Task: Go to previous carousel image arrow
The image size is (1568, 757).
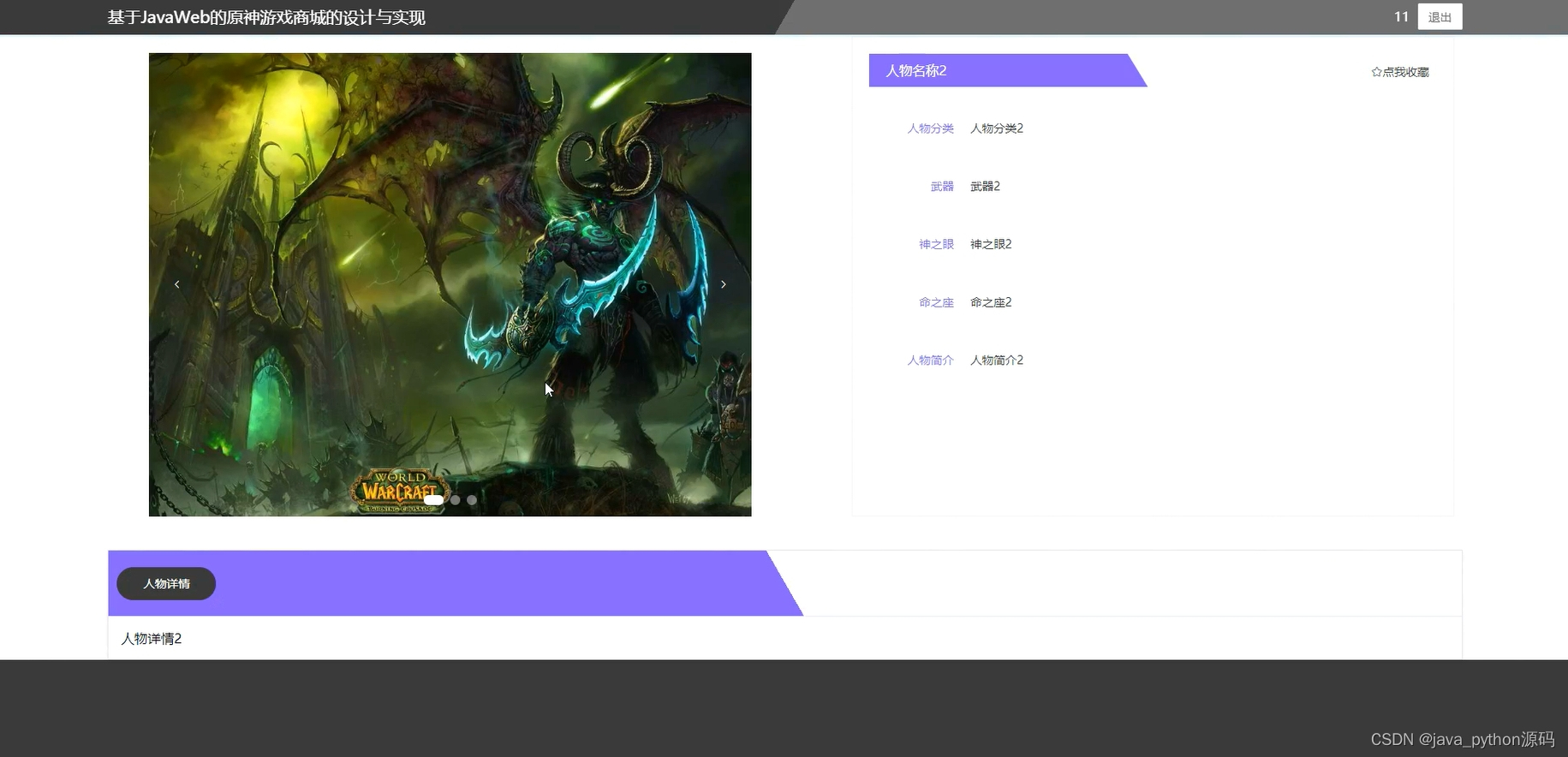Action: tap(177, 284)
